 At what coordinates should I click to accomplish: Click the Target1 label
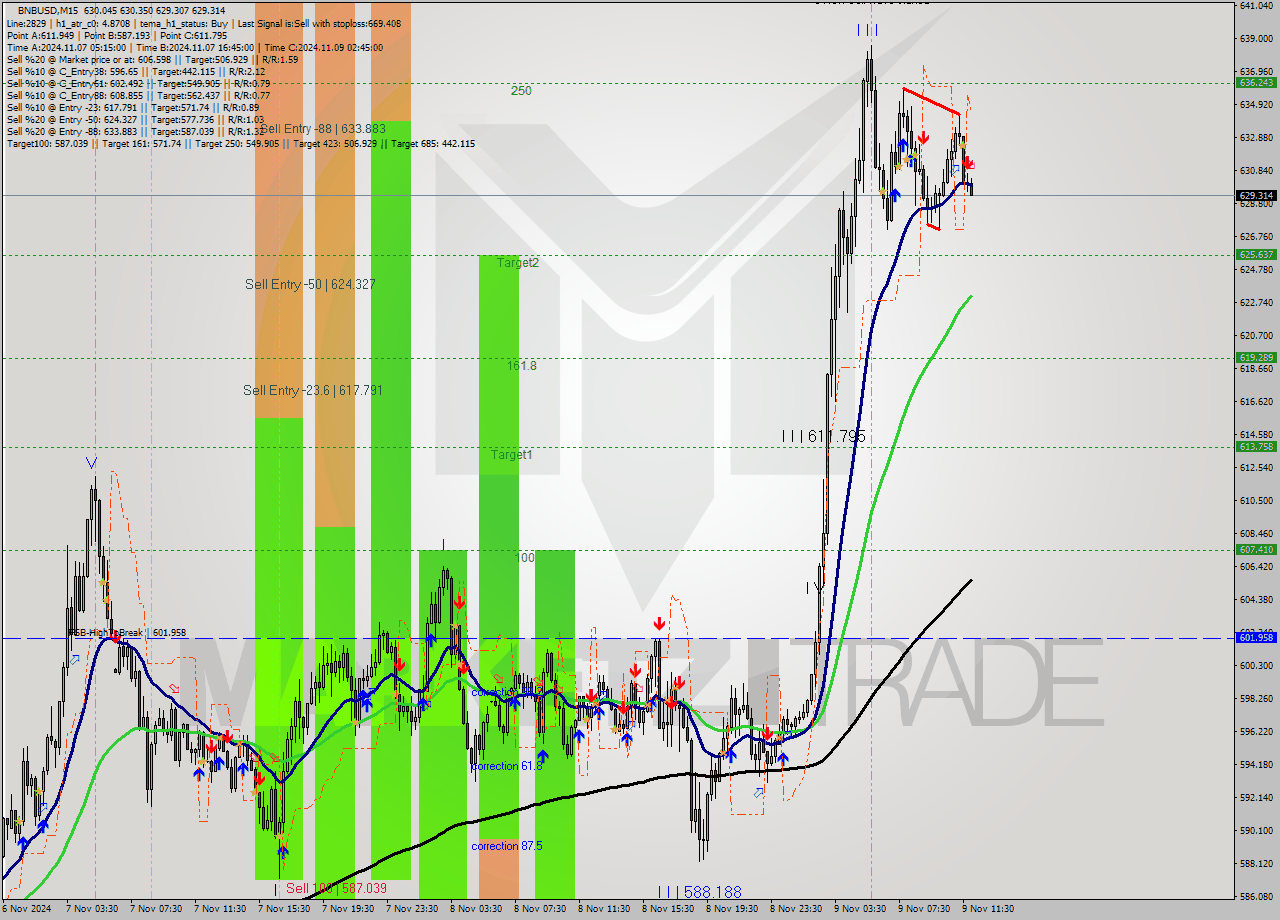coord(511,455)
